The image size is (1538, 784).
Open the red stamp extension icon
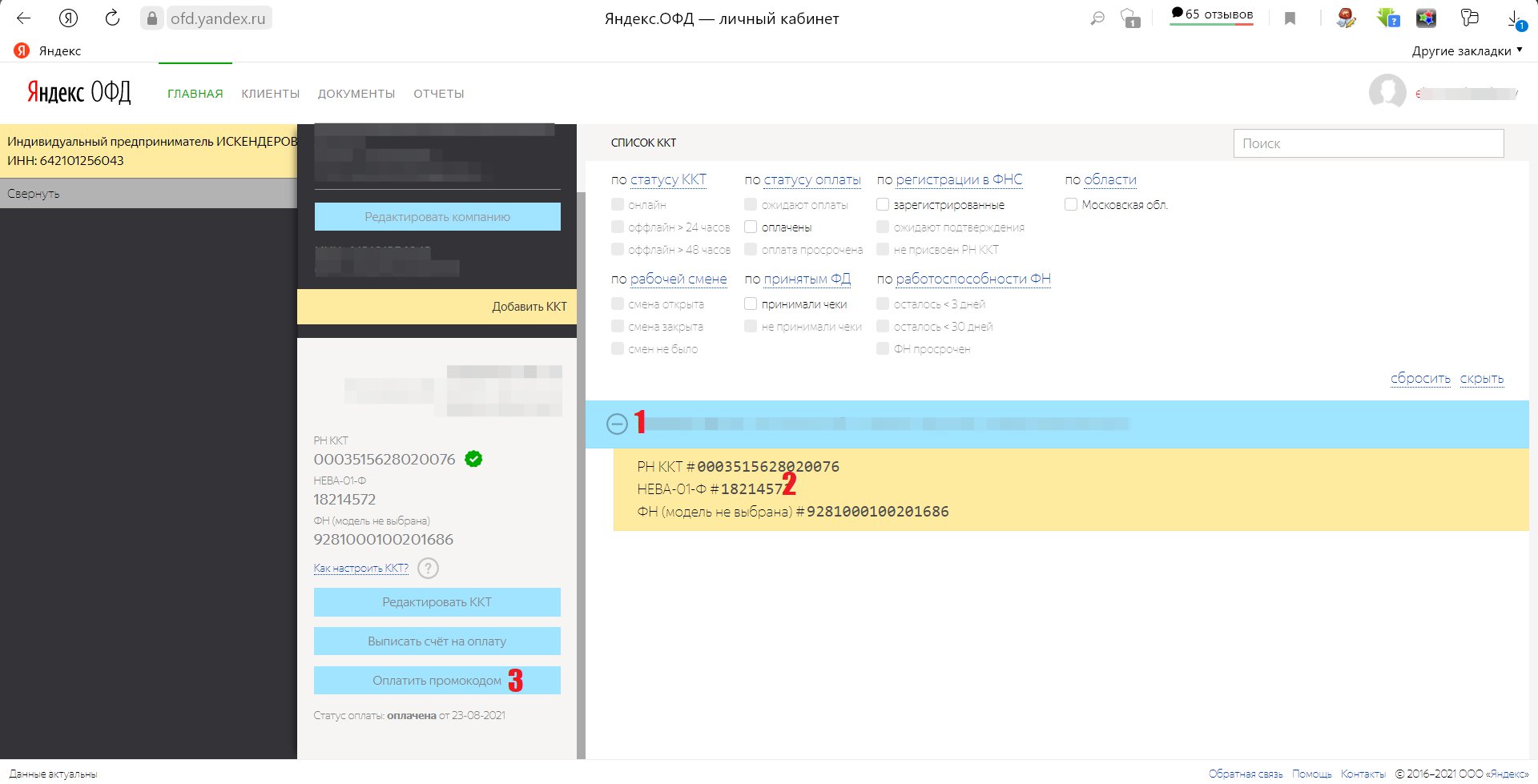(x=1347, y=18)
